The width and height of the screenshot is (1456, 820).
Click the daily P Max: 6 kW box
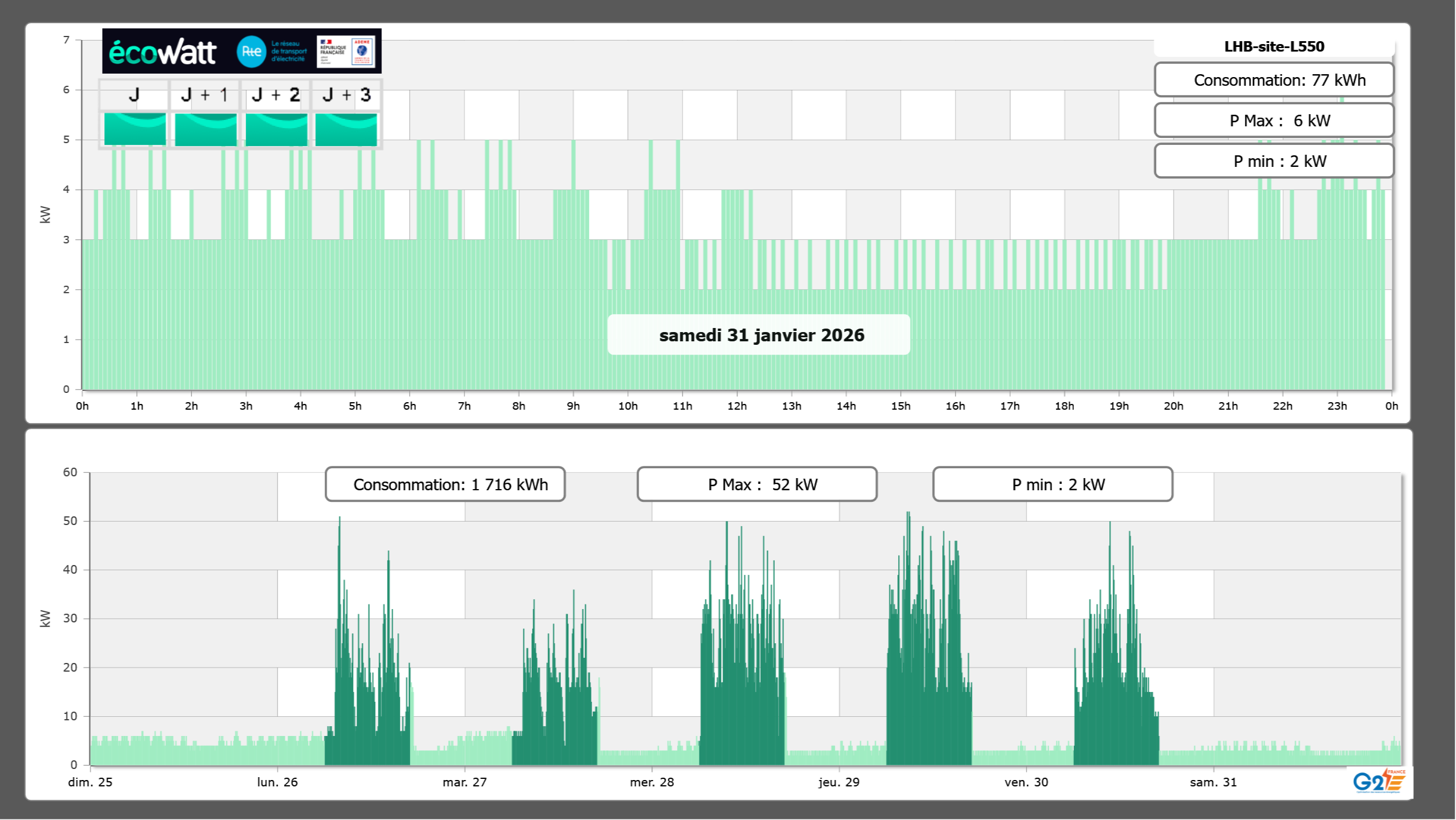coord(1274,121)
